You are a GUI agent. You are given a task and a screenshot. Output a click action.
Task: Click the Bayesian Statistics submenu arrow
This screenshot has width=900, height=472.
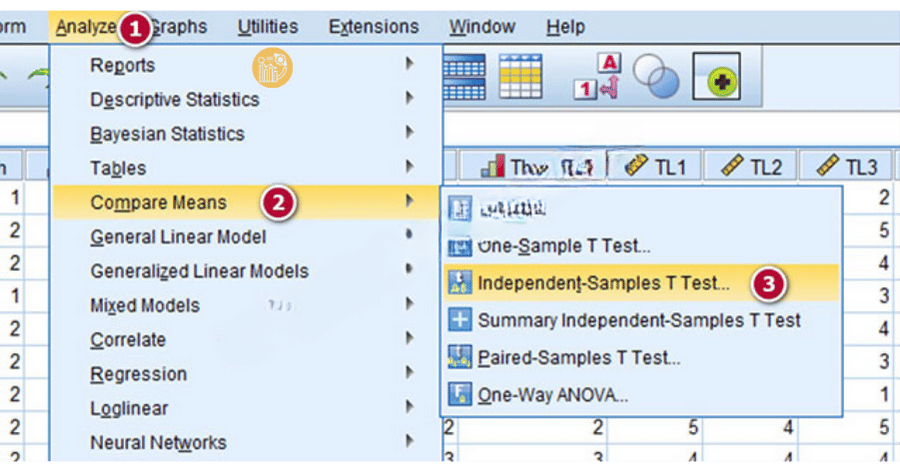[x=409, y=132]
